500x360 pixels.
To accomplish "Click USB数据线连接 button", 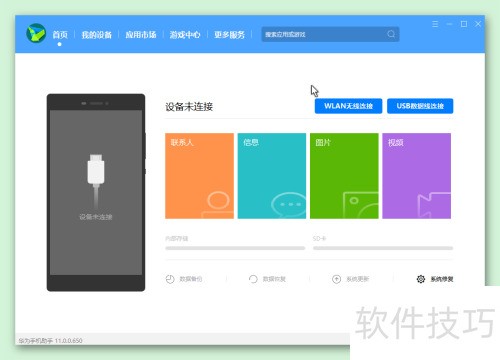I will click(x=420, y=106).
